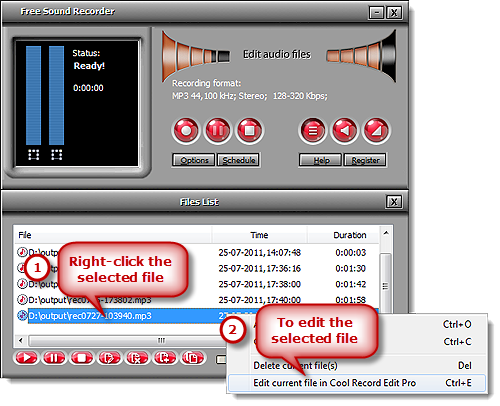Click the left blue level meter bar
Image resolution: width=500 pixels, height=406 pixels.
point(33,96)
